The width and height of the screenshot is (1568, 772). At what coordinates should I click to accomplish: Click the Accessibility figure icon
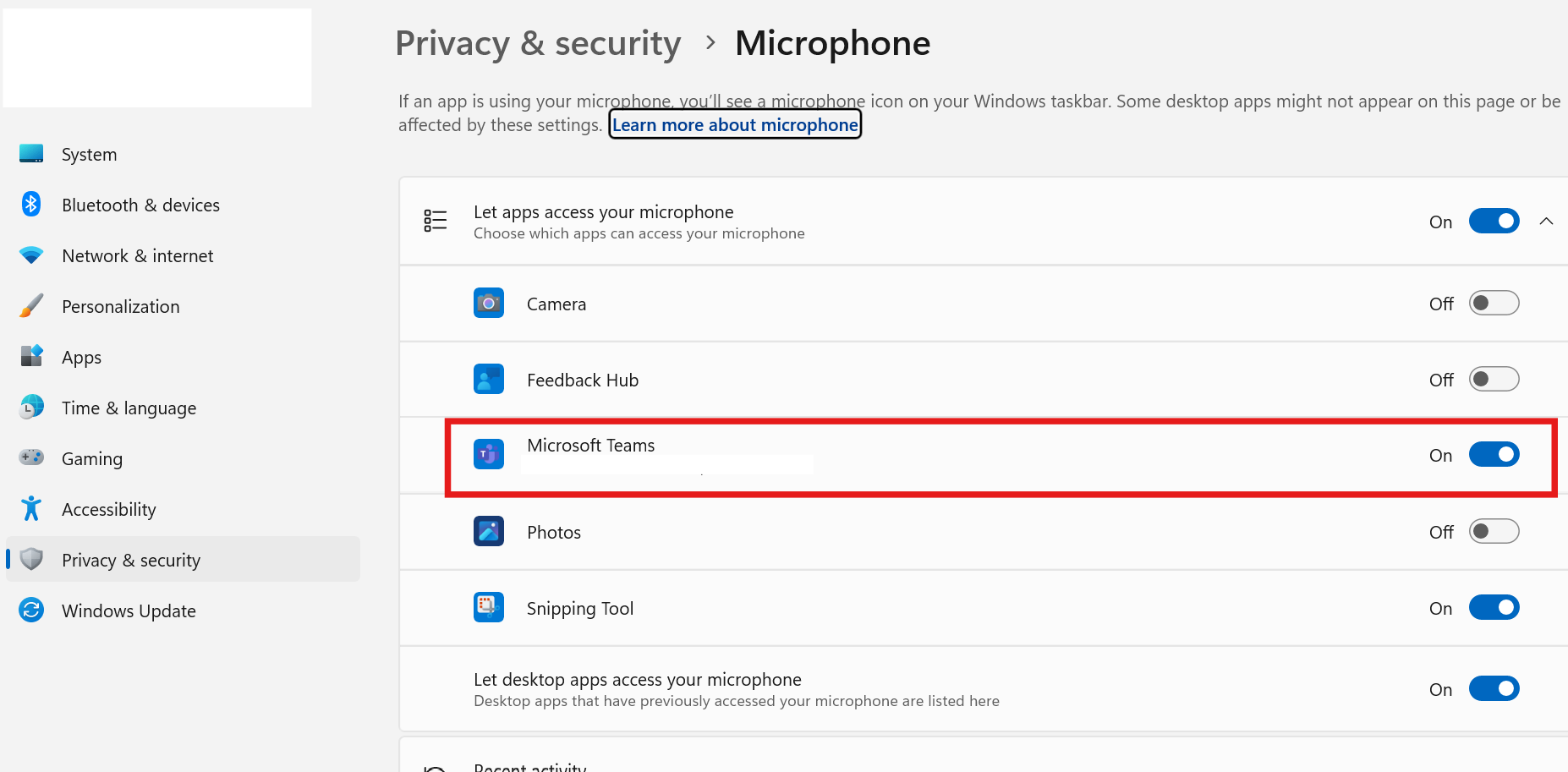31,509
